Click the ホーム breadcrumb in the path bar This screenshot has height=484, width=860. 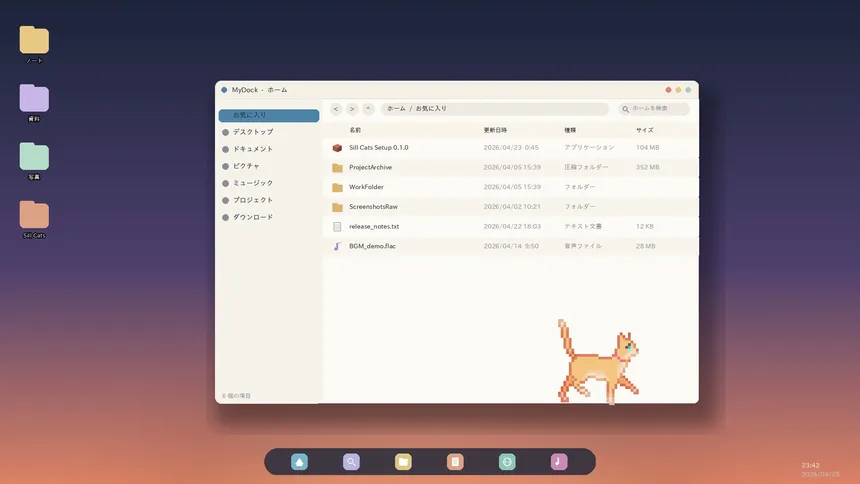(x=396, y=109)
